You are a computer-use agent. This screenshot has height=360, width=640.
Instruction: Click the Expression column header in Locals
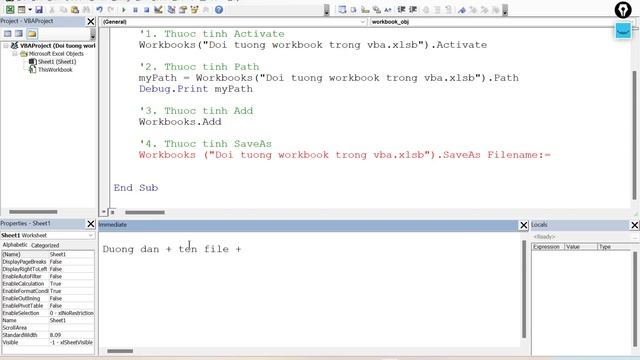548,247
